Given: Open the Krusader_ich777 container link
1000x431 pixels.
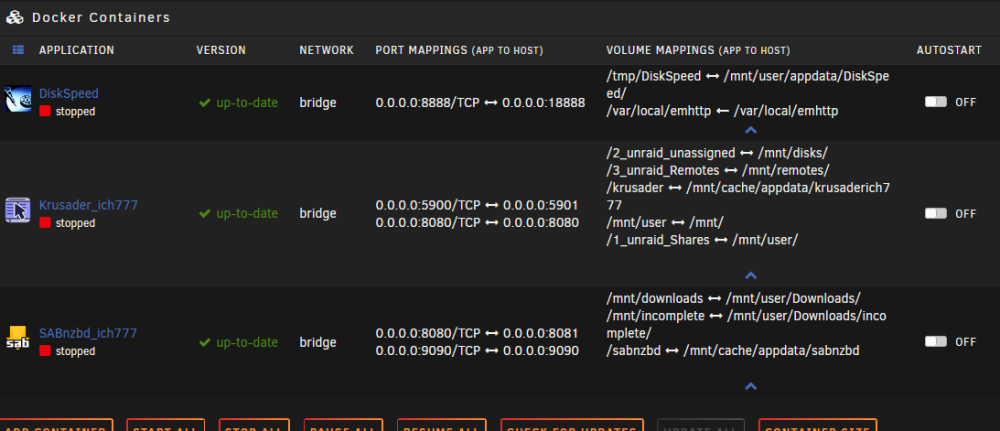Looking at the screenshot, I should click(x=89, y=205).
